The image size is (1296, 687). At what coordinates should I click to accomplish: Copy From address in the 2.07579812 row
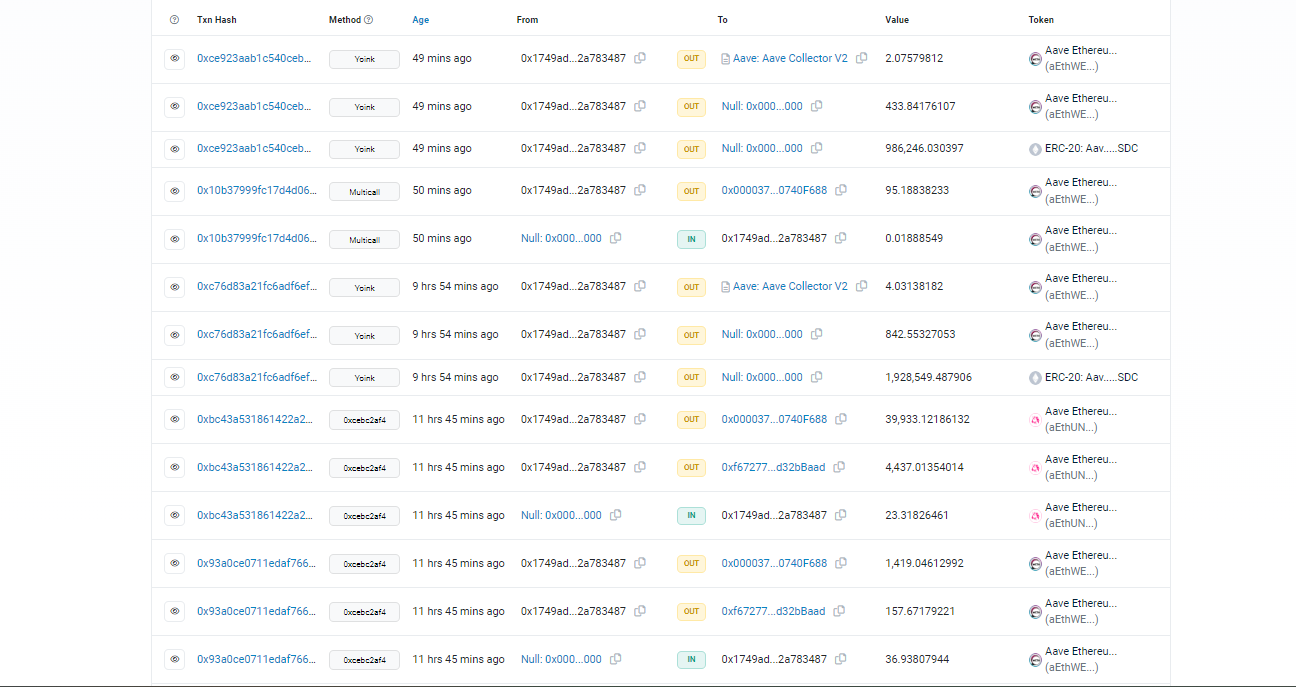point(640,58)
